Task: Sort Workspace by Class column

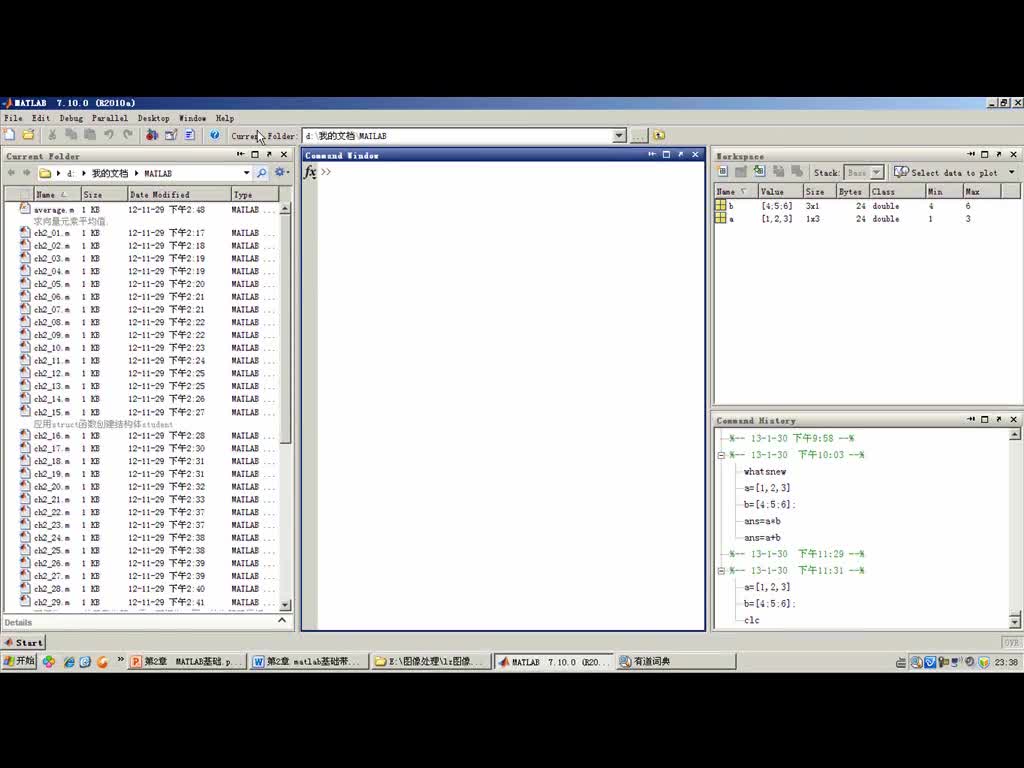Action: point(897,191)
